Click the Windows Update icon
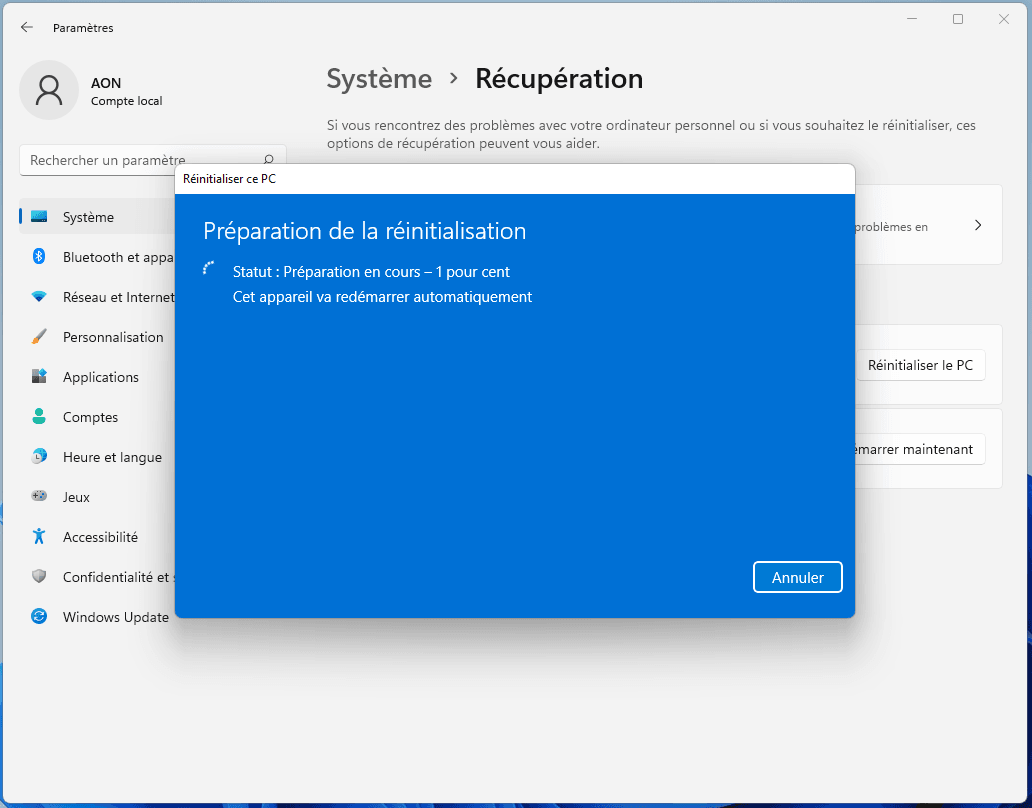The image size is (1032, 808). click(39, 617)
